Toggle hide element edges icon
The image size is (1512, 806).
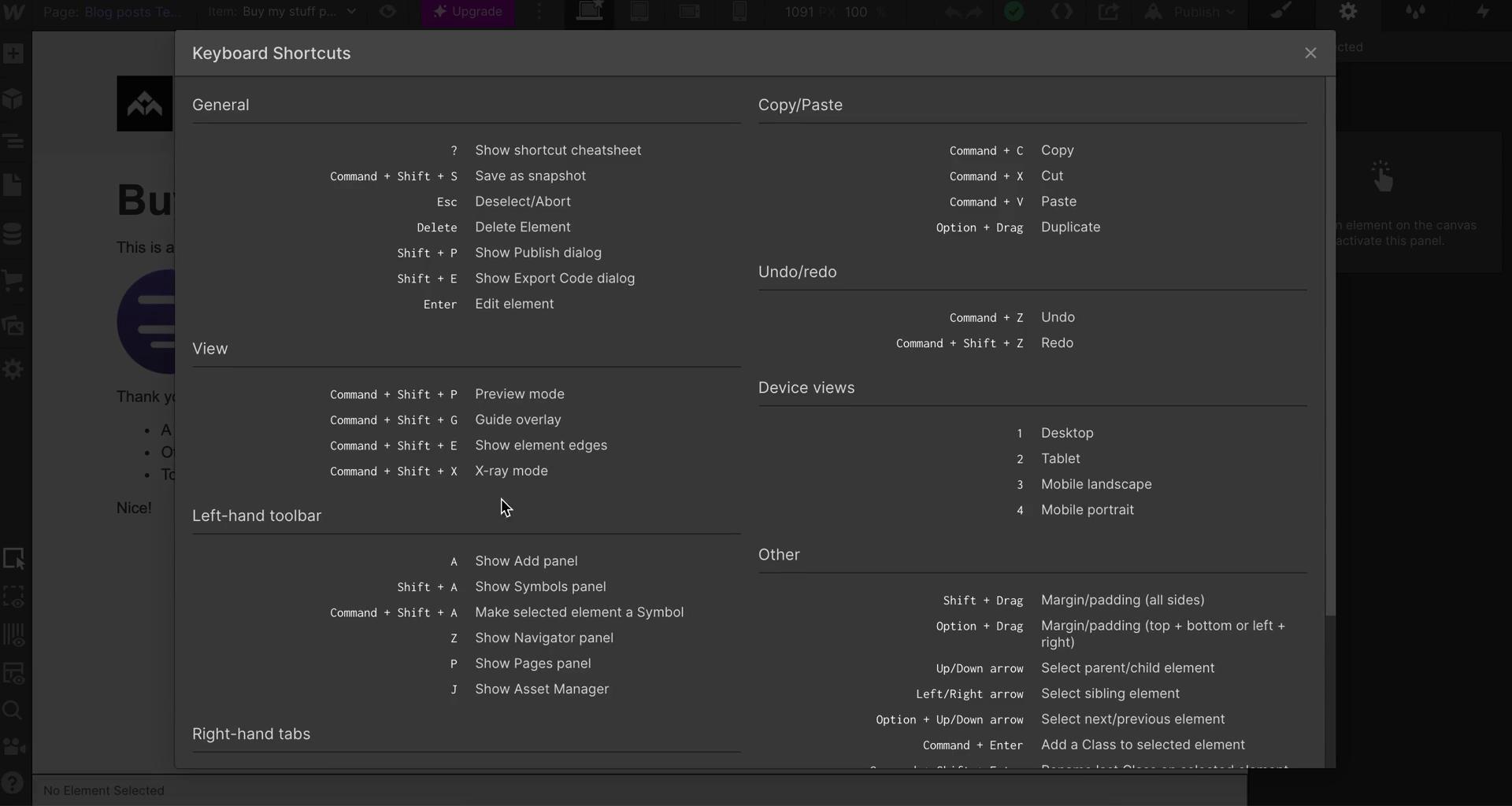coord(13,597)
